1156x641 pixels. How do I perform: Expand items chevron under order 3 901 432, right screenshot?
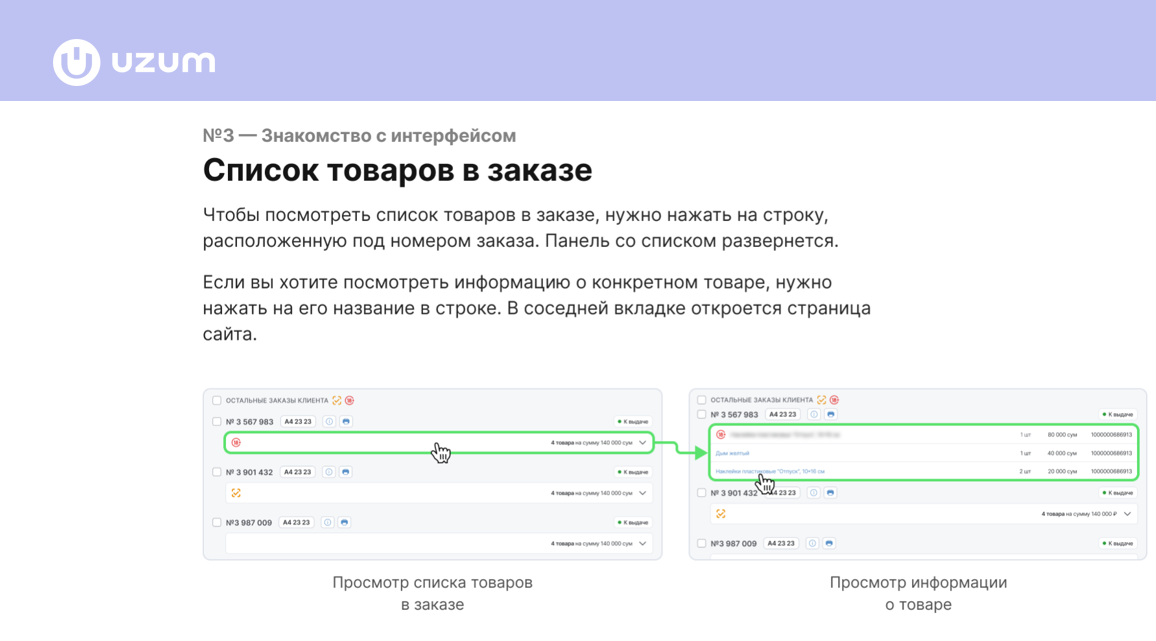(x=1128, y=514)
